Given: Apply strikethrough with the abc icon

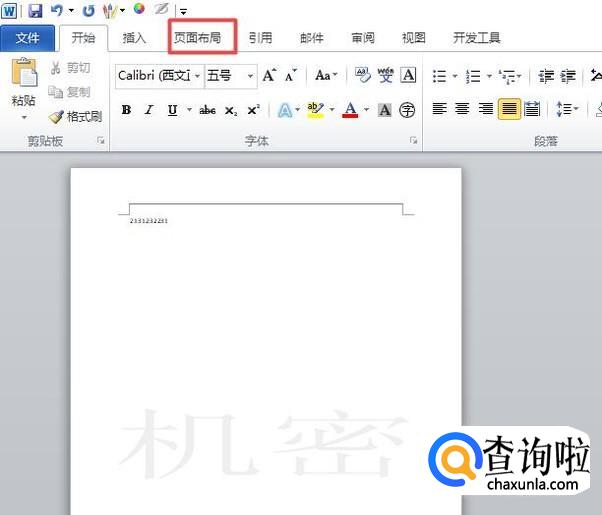Looking at the screenshot, I should pyautogui.click(x=207, y=110).
